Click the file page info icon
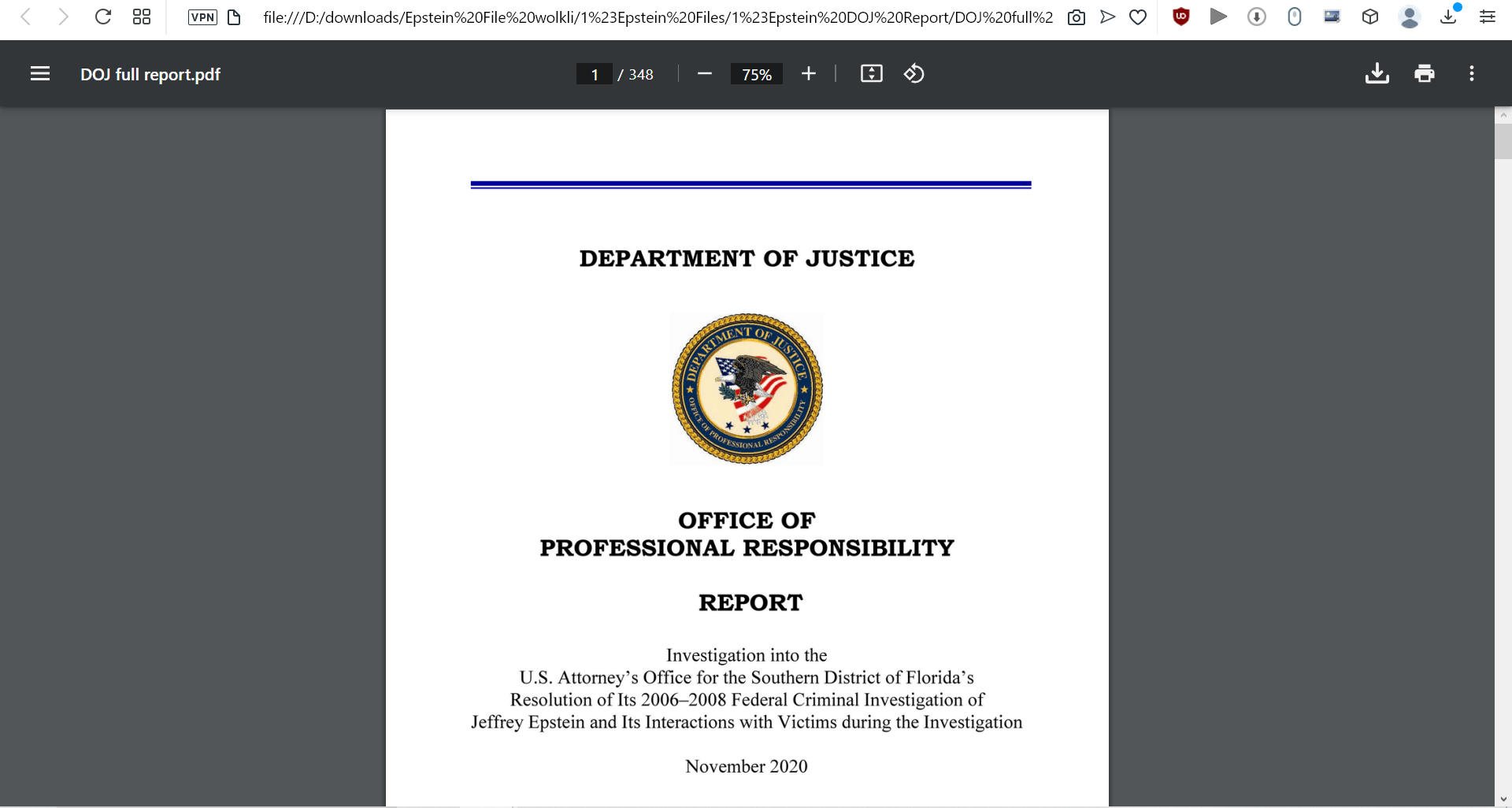 click(x=234, y=17)
